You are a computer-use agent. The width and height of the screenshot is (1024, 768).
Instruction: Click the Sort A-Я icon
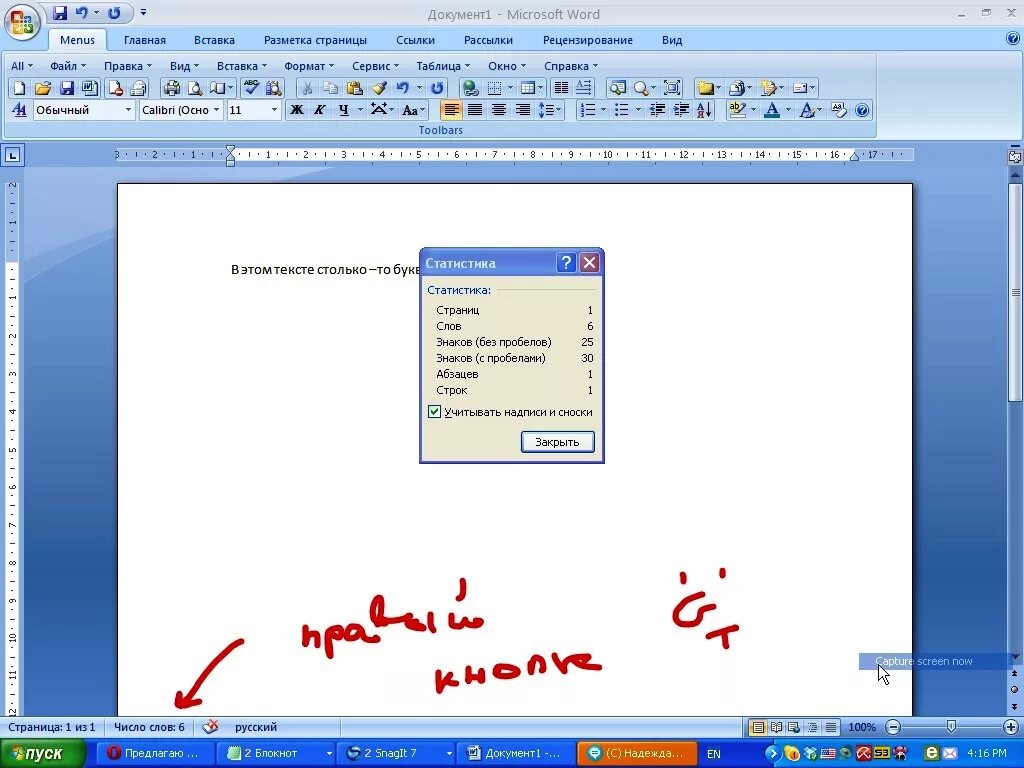tap(704, 110)
